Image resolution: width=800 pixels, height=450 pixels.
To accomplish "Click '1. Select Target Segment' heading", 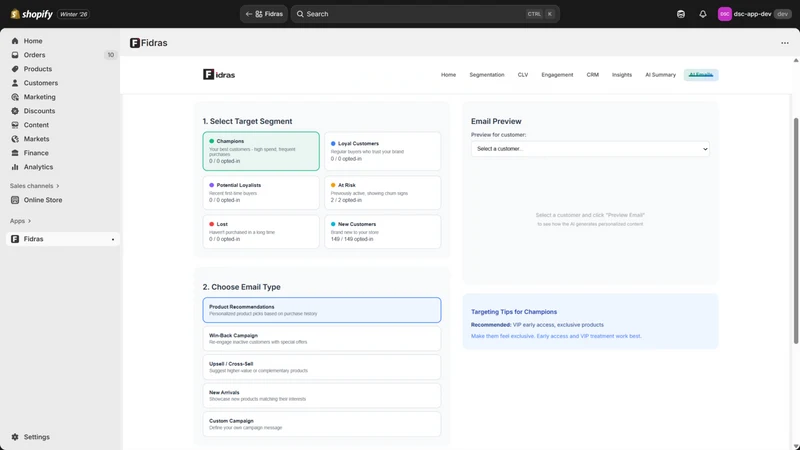I will coord(247,121).
